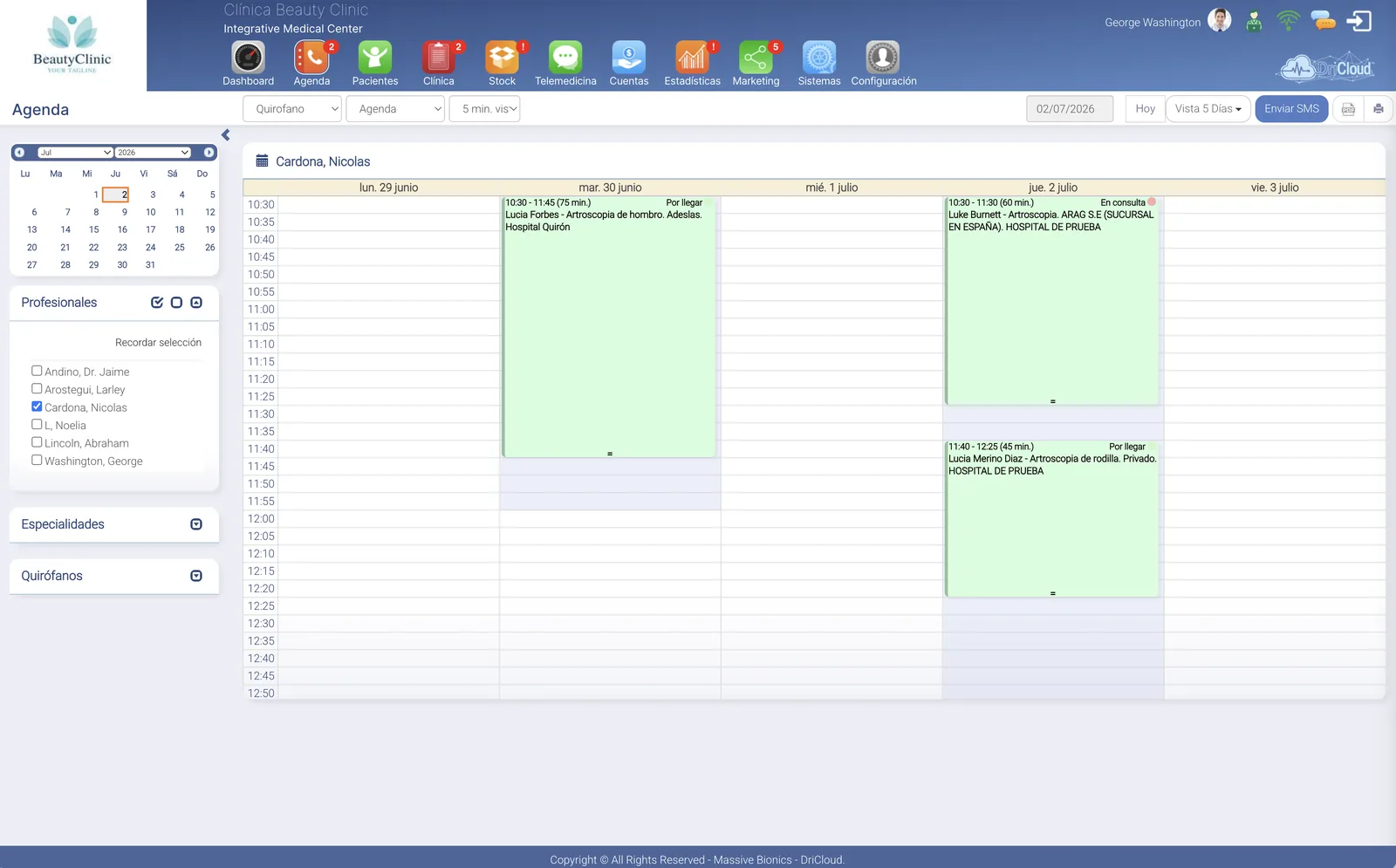This screenshot has height=868, width=1396.
Task: Collapse the Profesionales panel
Action: coord(196,303)
